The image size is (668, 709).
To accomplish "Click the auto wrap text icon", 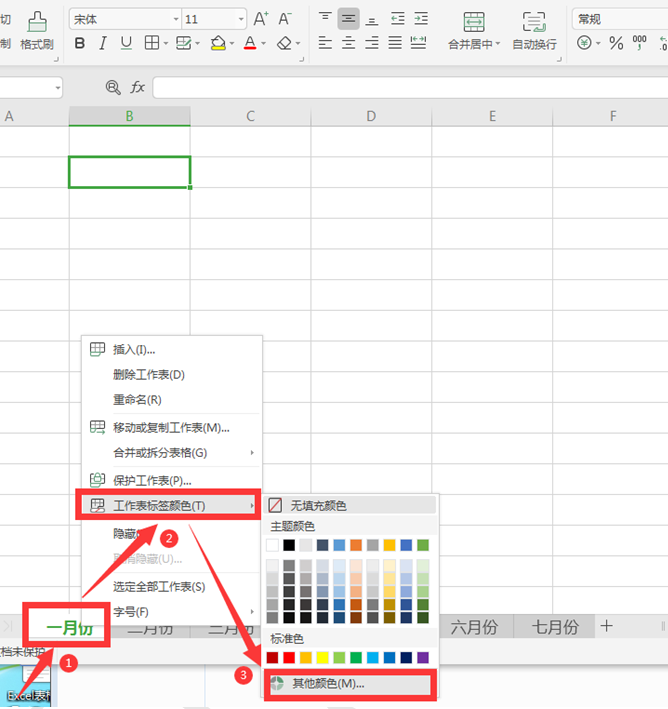I will click(534, 22).
